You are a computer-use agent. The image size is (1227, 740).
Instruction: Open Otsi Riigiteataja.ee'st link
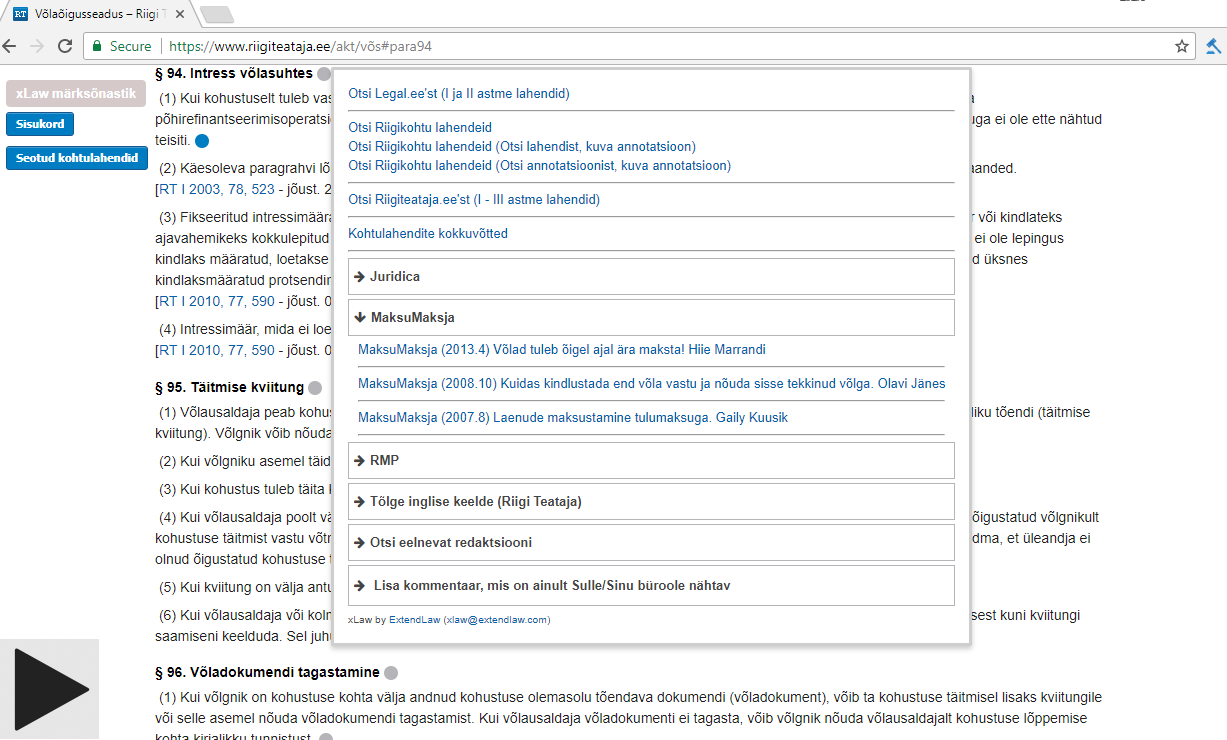click(x=474, y=200)
